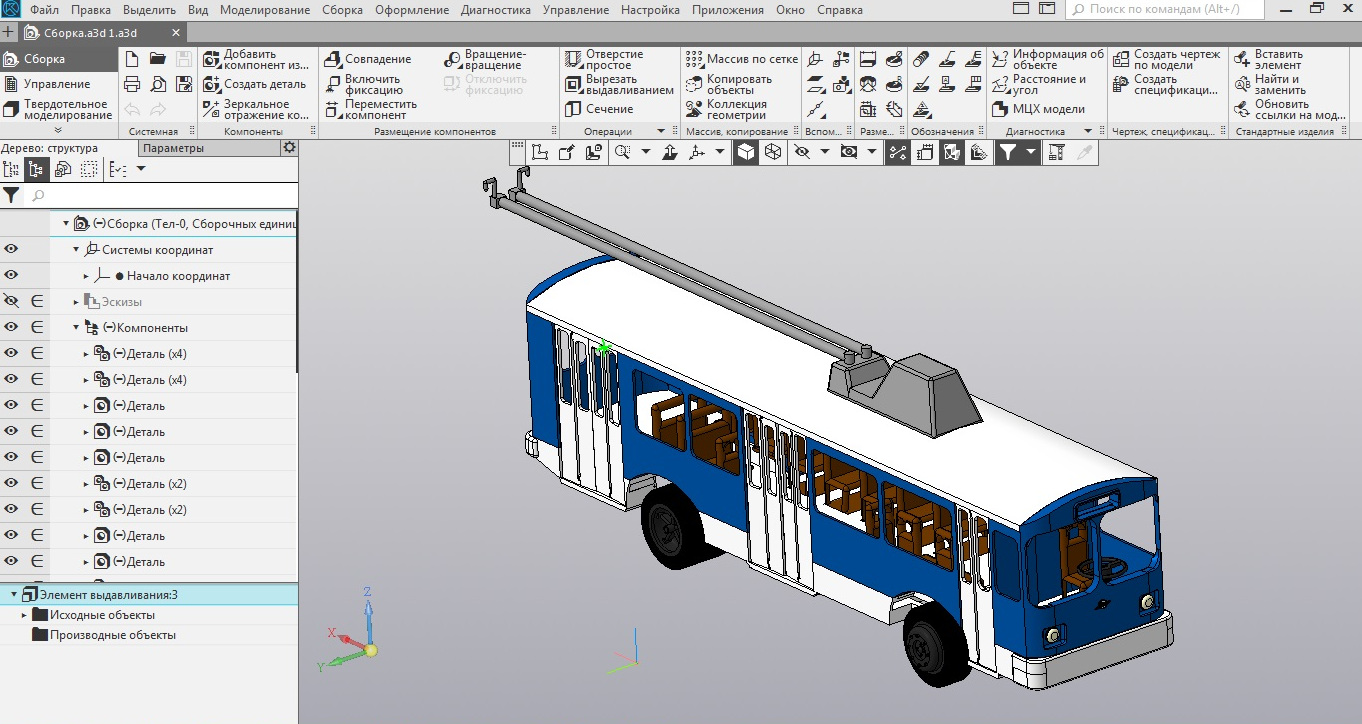
Task: Open the Моделирование menu
Action: coord(265,10)
